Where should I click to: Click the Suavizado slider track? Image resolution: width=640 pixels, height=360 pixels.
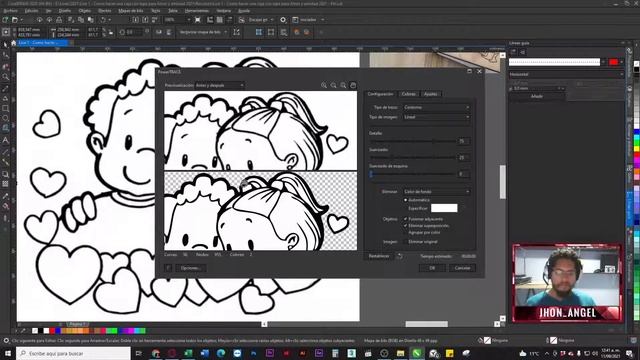click(x=412, y=157)
